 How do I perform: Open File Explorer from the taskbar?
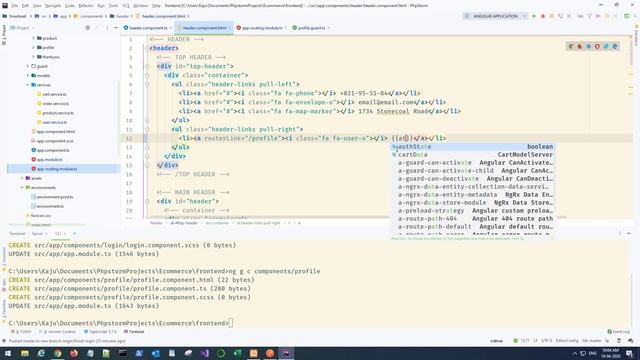click(x=24, y=353)
